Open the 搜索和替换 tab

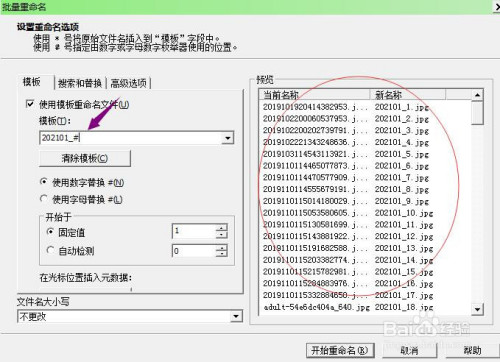coord(80,83)
